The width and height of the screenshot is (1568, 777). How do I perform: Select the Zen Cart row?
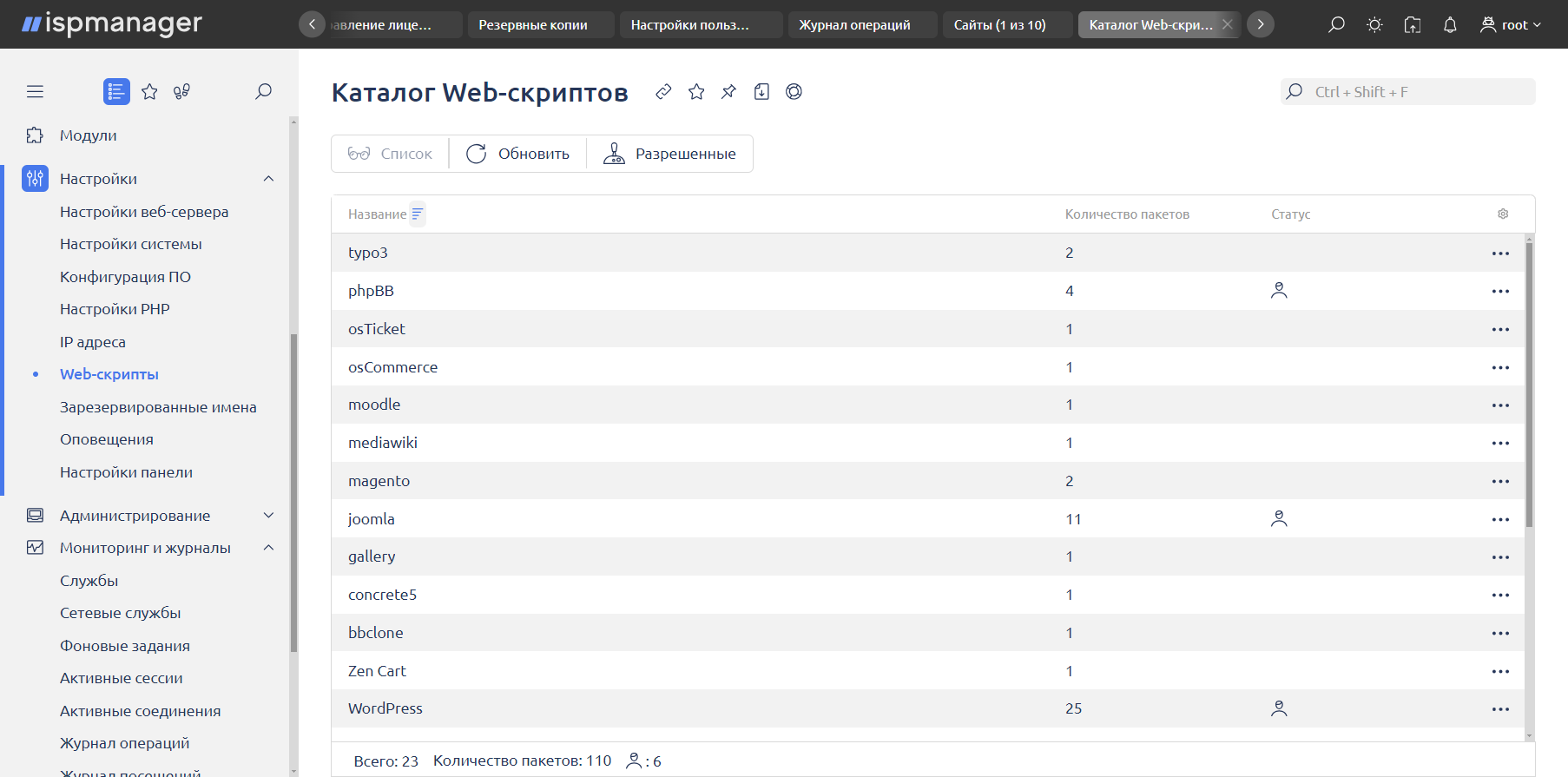(x=927, y=671)
